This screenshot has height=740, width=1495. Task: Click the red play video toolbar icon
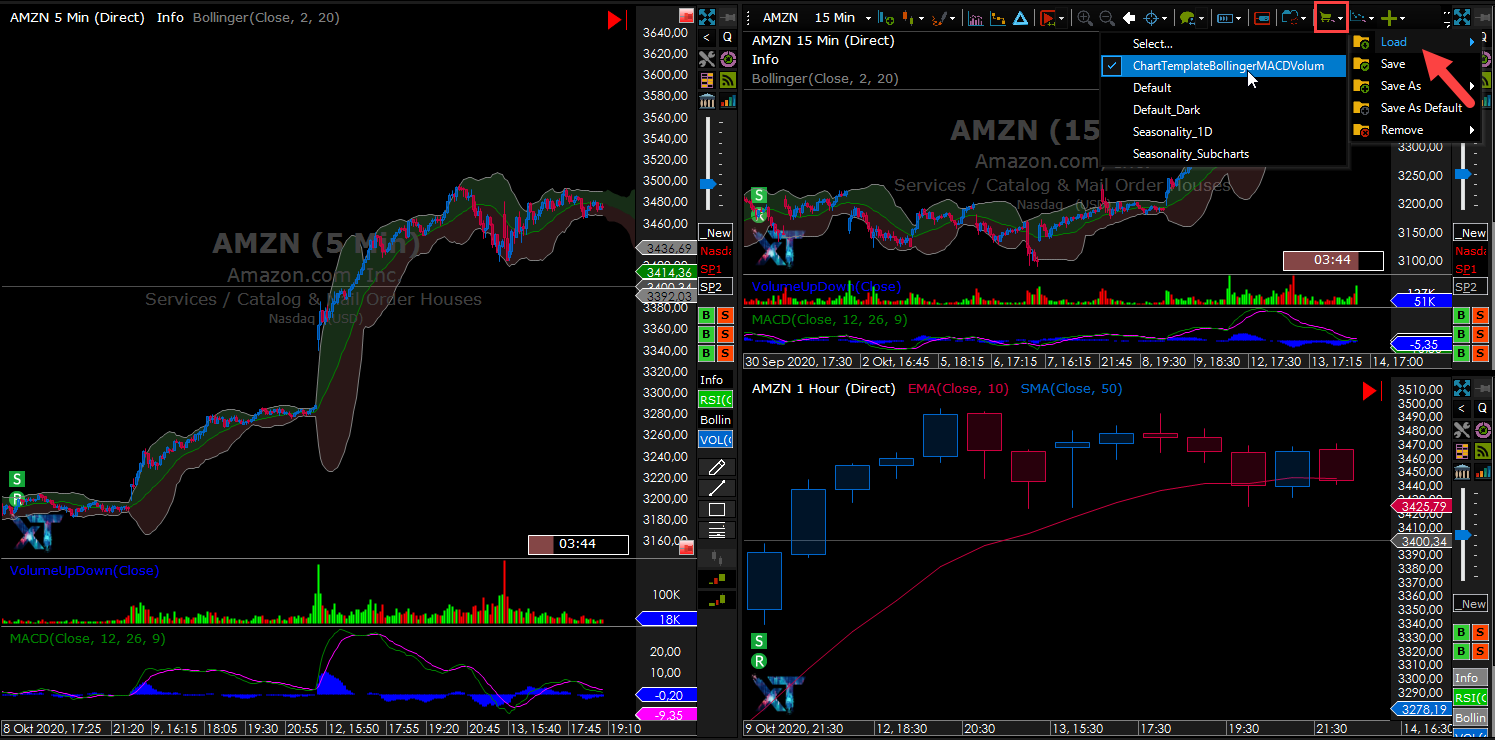(x=1049, y=18)
